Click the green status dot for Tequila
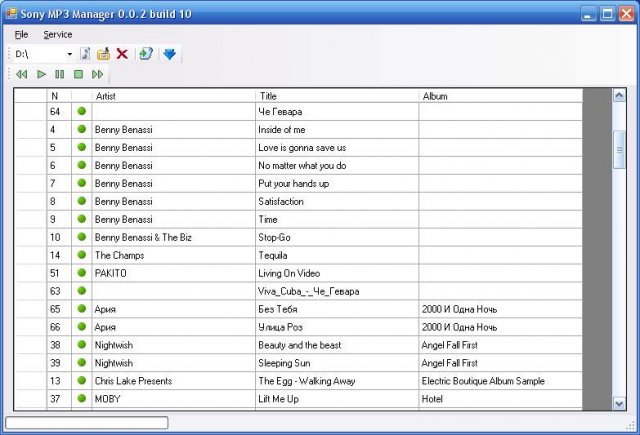The height and width of the screenshot is (435, 640). point(82,255)
